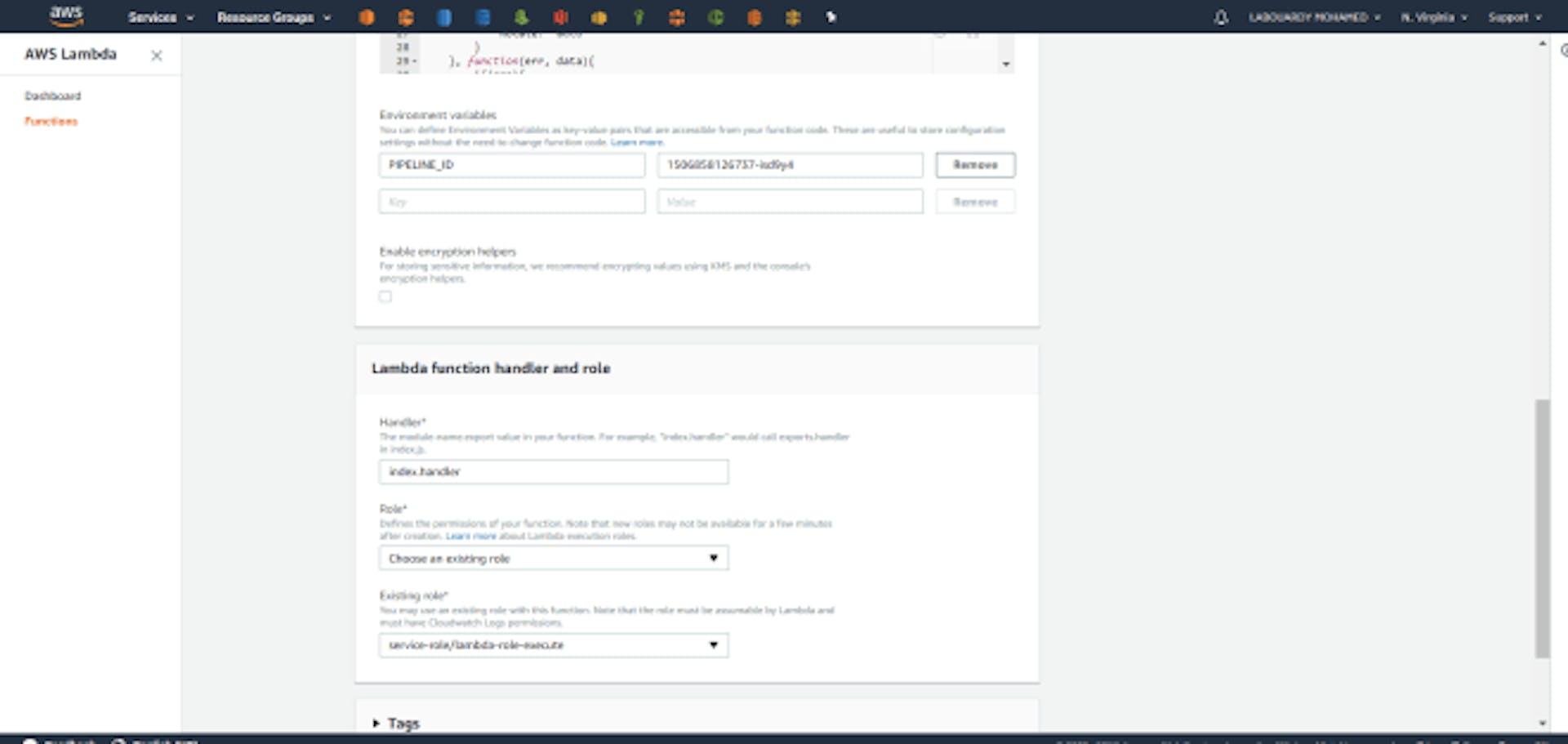Click the page vertical scrollbar thumb

coord(1542,528)
